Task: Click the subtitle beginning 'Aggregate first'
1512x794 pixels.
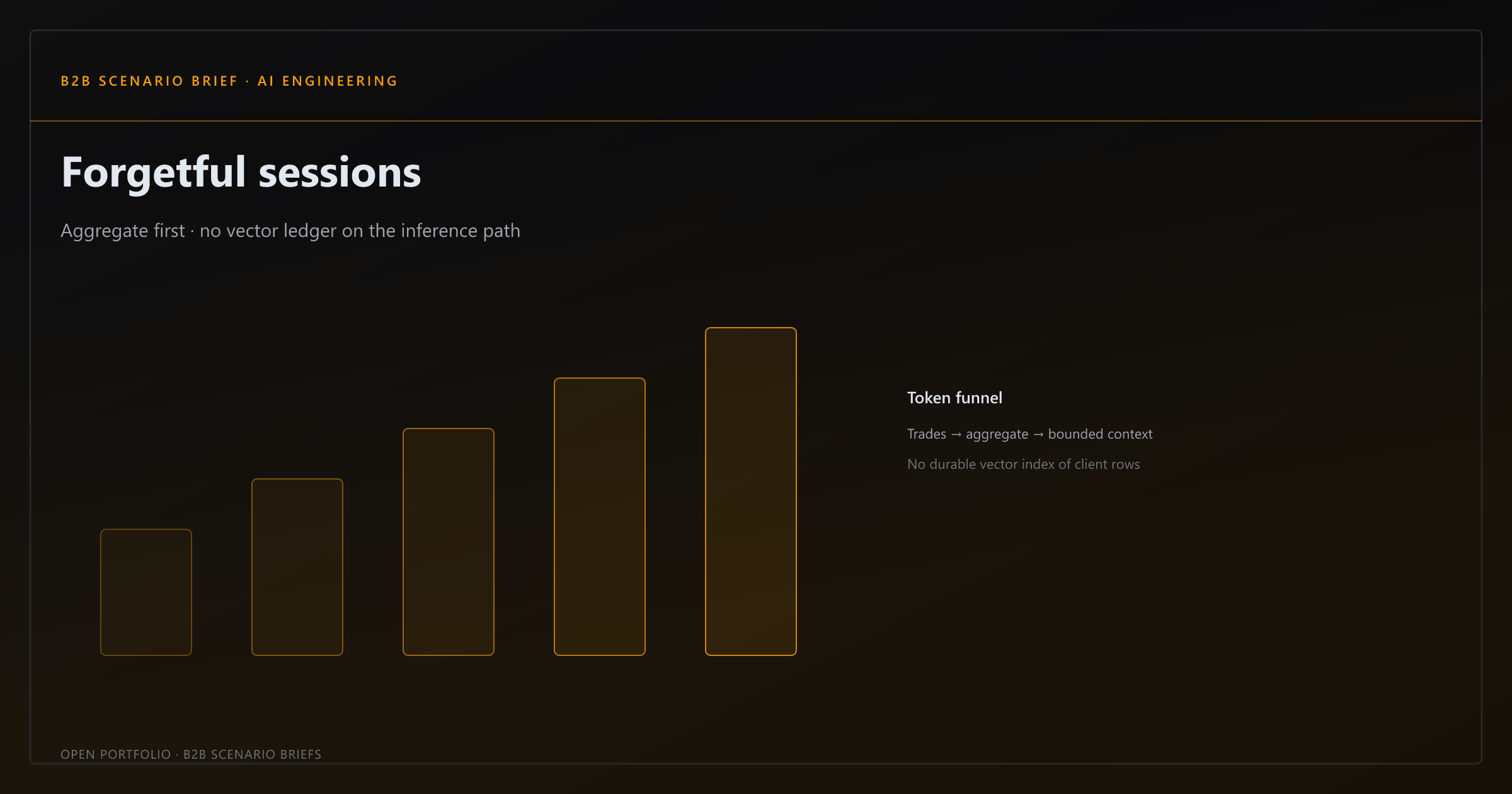Action: coord(290,231)
